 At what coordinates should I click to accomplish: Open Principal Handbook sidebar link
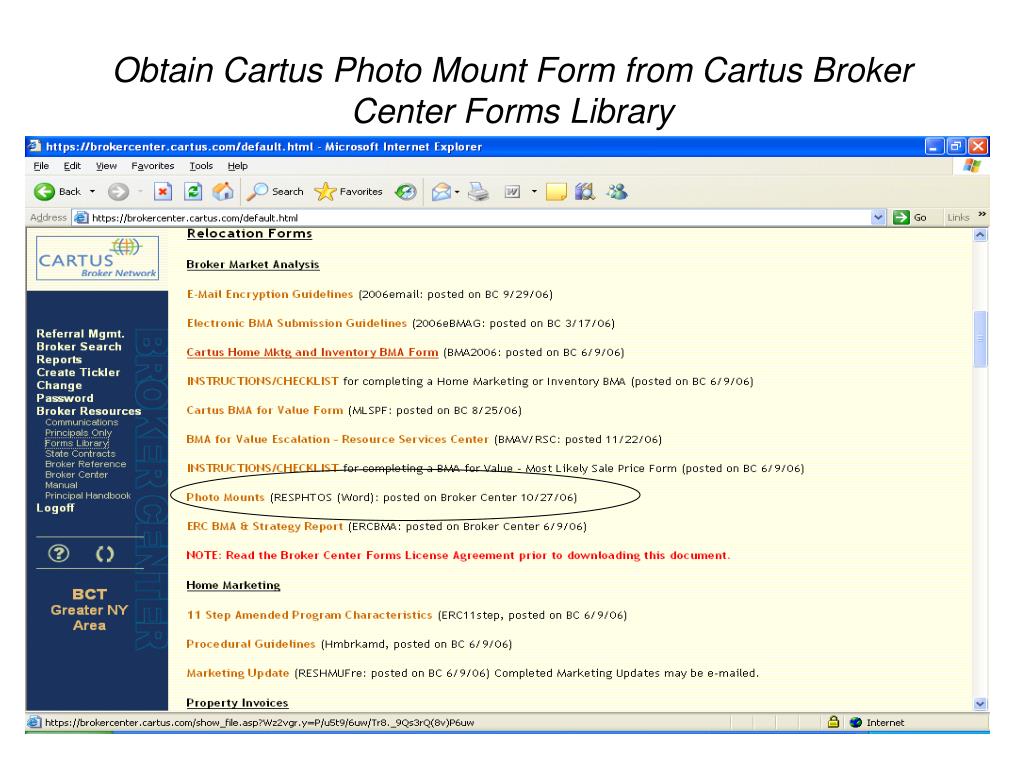tap(88, 496)
